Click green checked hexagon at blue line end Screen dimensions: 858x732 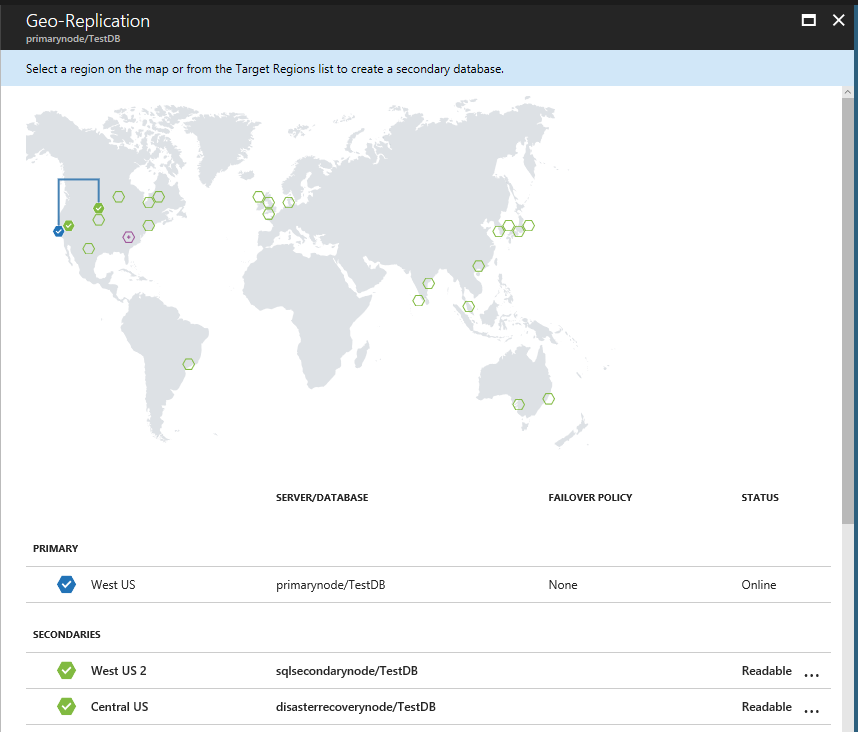(x=98, y=208)
